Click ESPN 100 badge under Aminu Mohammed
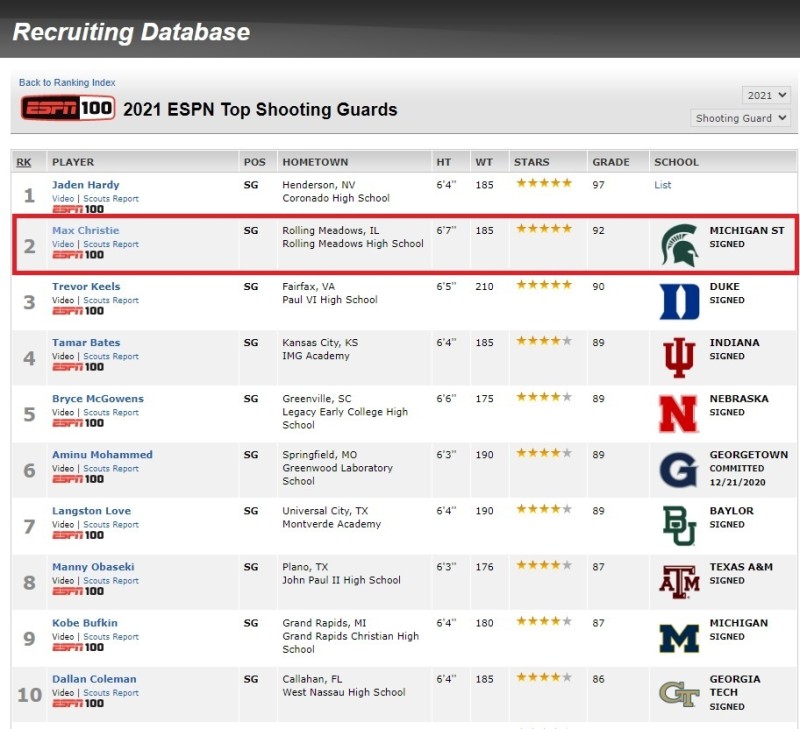This screenshot has width=800, height=729. coord(78,479)
